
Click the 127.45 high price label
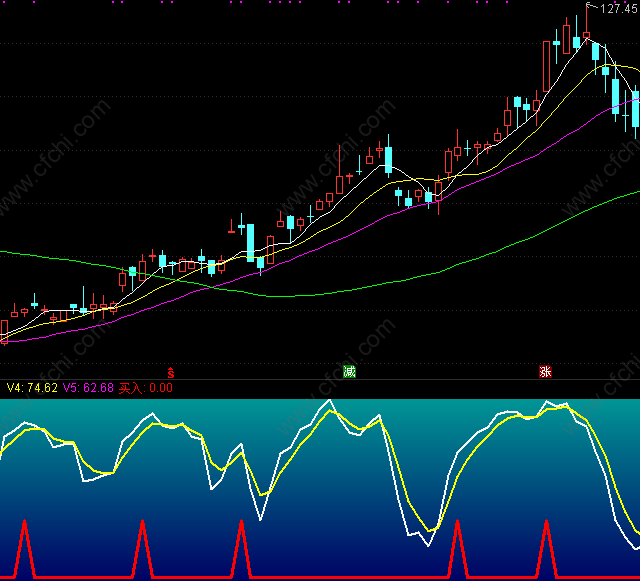point(619,8)
